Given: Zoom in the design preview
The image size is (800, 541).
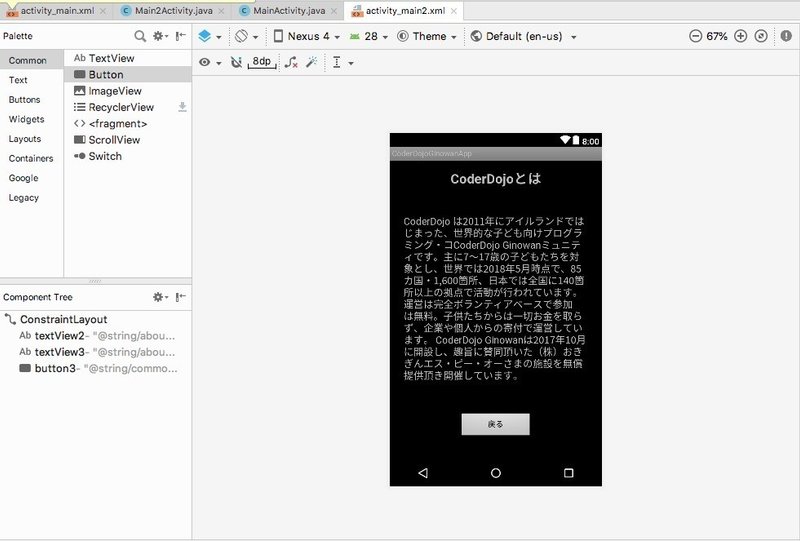Looking at the screenshot, I should (x=740, y=36).
